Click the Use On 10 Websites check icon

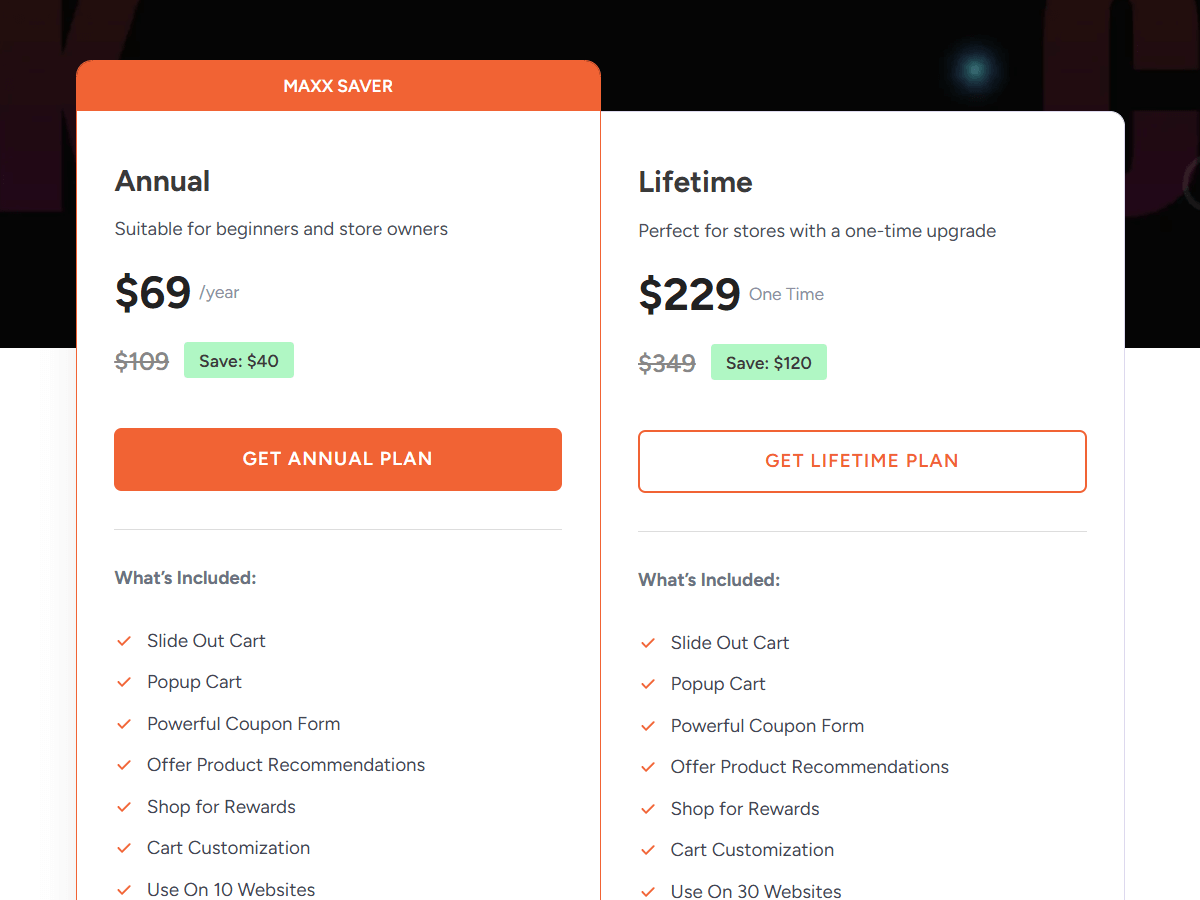[124, 889]
